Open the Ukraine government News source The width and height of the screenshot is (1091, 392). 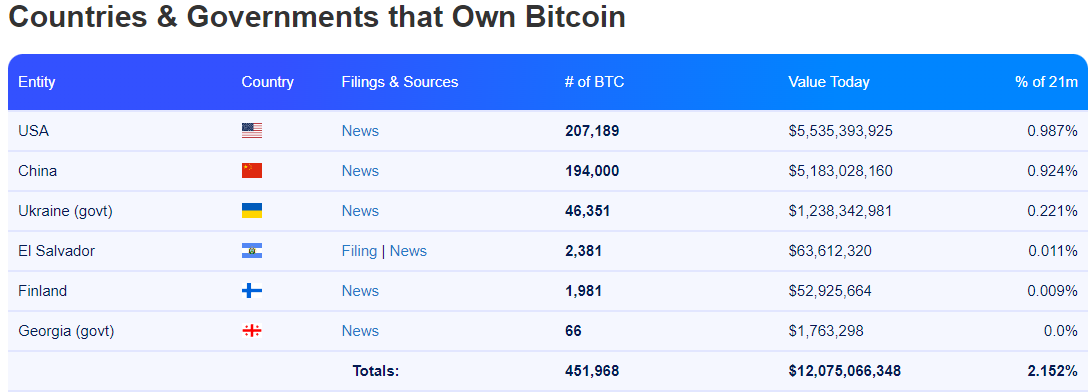pos(360,211)
